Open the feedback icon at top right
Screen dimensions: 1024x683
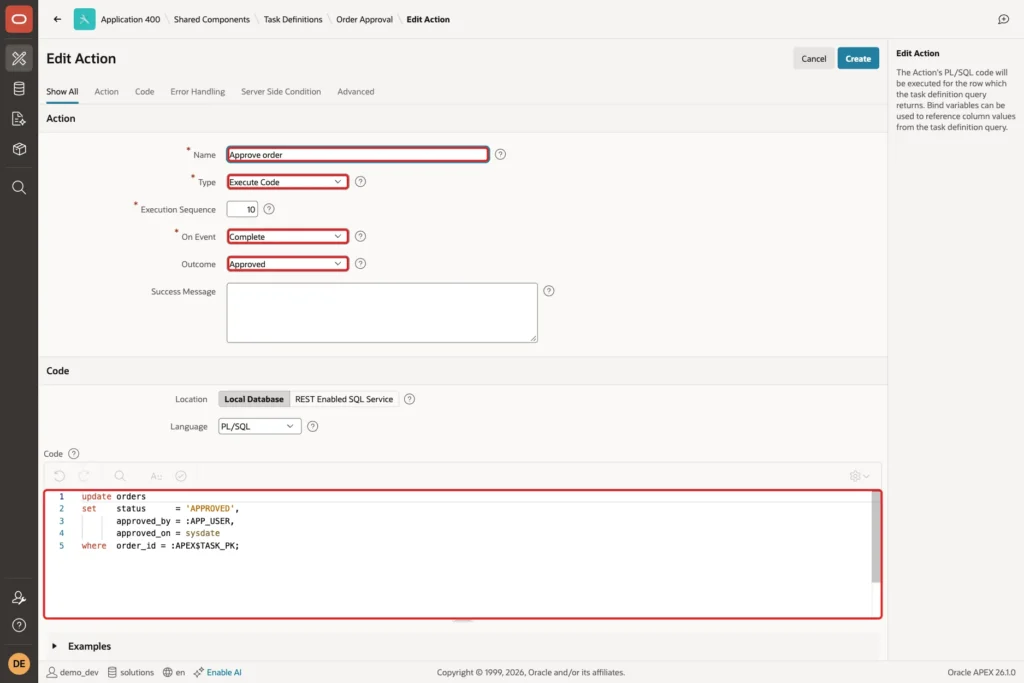pos(1004,19)
